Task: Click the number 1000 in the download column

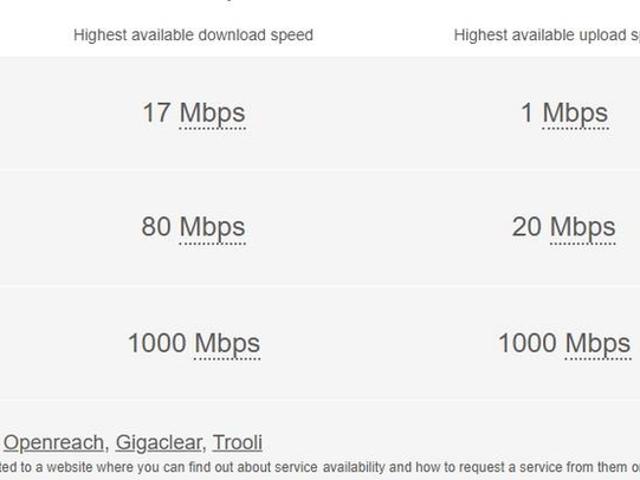Action: 157,344
